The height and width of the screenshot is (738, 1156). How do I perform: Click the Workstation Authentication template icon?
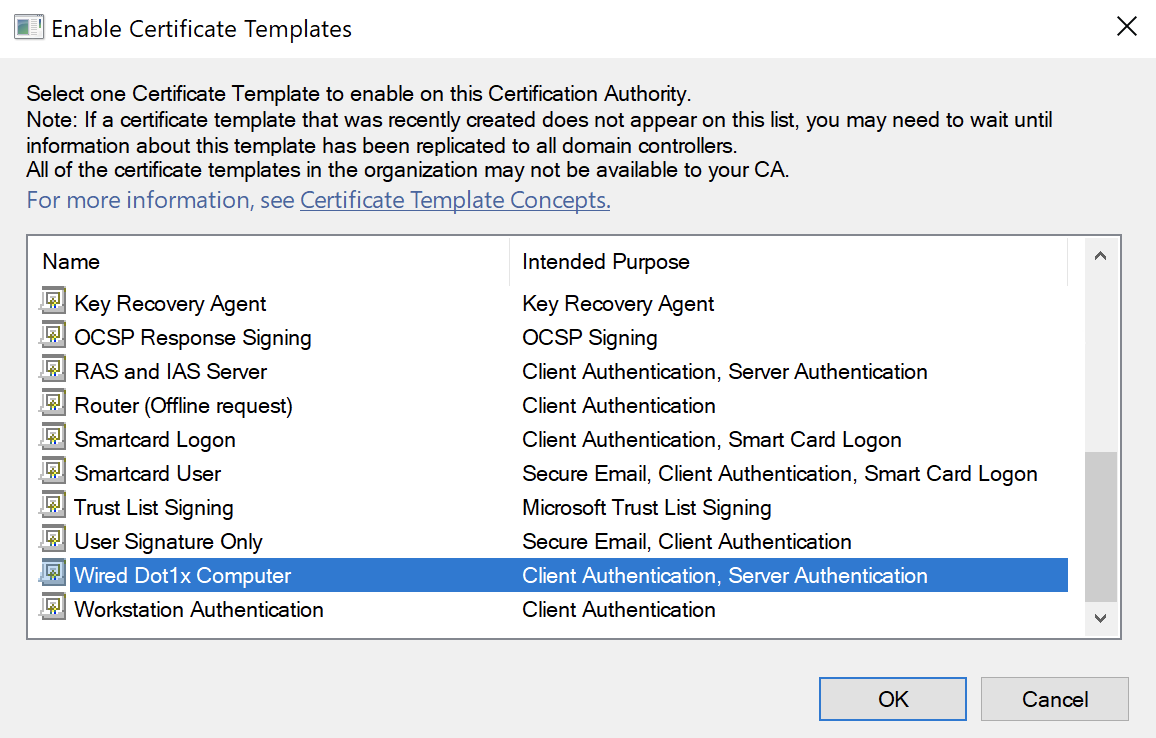click(53, 609)
